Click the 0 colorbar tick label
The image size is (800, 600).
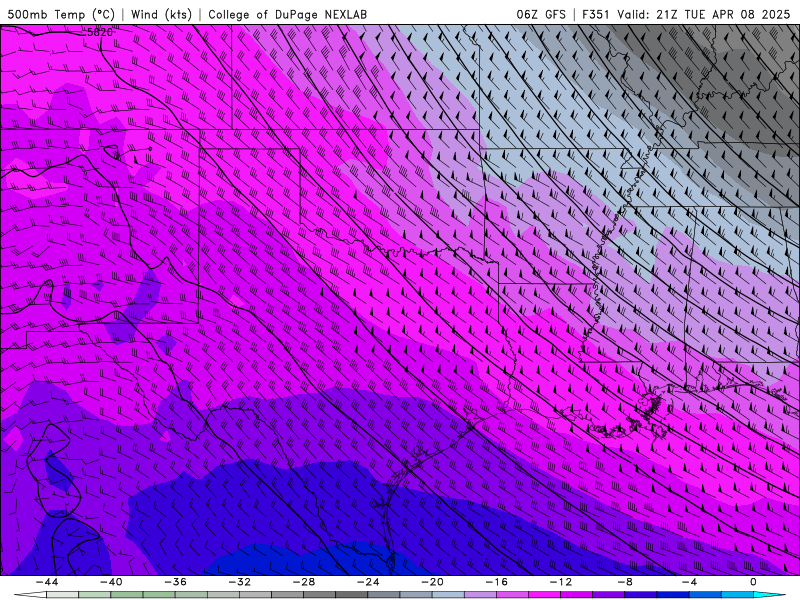[754, 582]
